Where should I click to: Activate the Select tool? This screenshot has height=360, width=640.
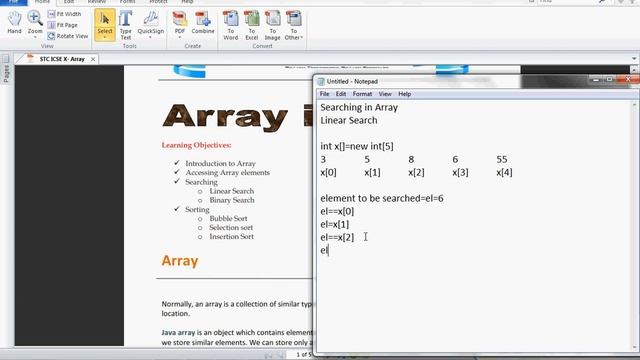click(105, 24)
